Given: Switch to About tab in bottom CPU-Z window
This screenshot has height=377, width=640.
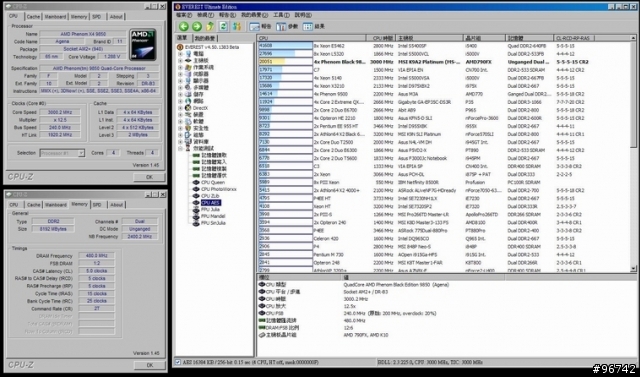Looking at the screenshot, I should (116, 205).
